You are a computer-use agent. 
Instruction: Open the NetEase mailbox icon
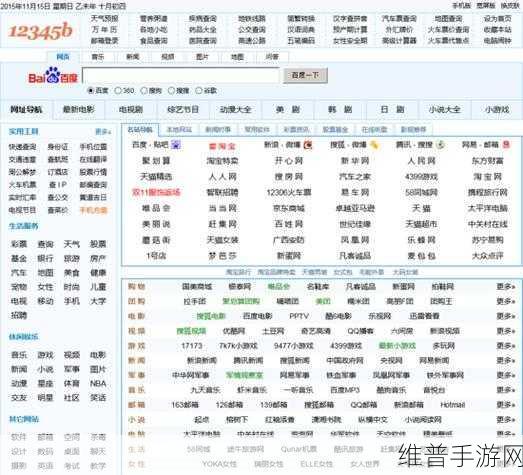pyautogui.click(x=506, y=145)
